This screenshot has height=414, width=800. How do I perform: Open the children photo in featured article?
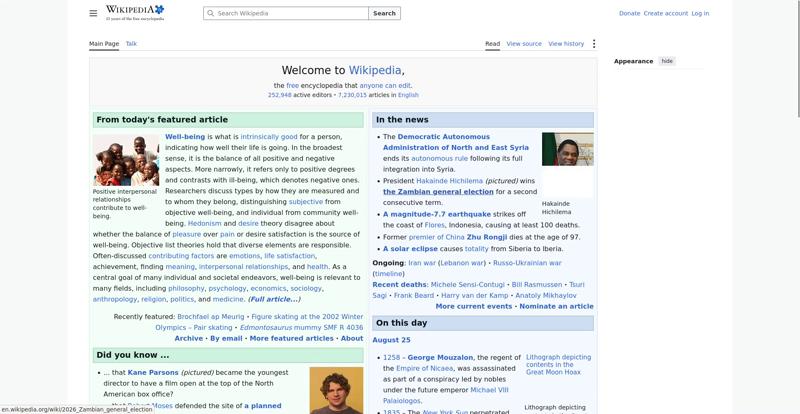pos(126,160)
